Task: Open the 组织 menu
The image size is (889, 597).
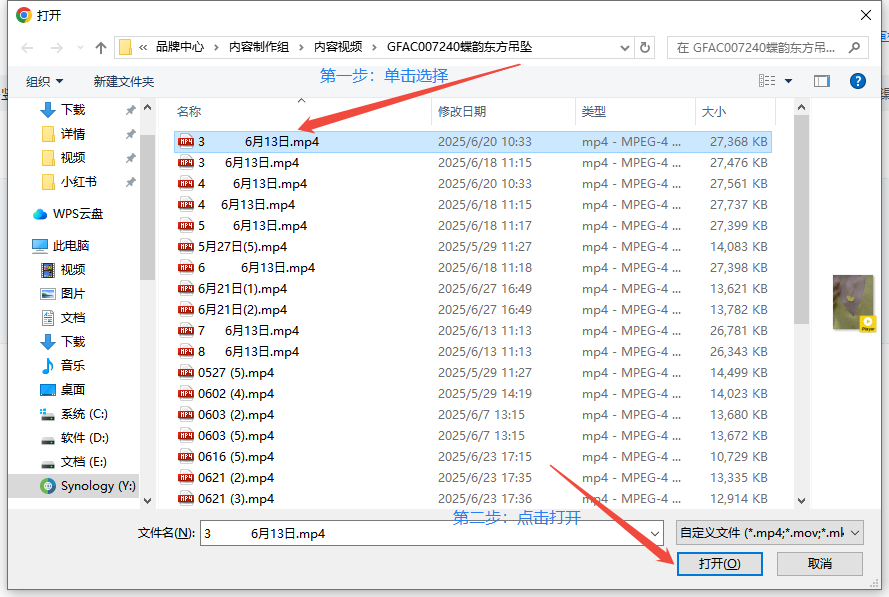Action: tap(44, 81)
